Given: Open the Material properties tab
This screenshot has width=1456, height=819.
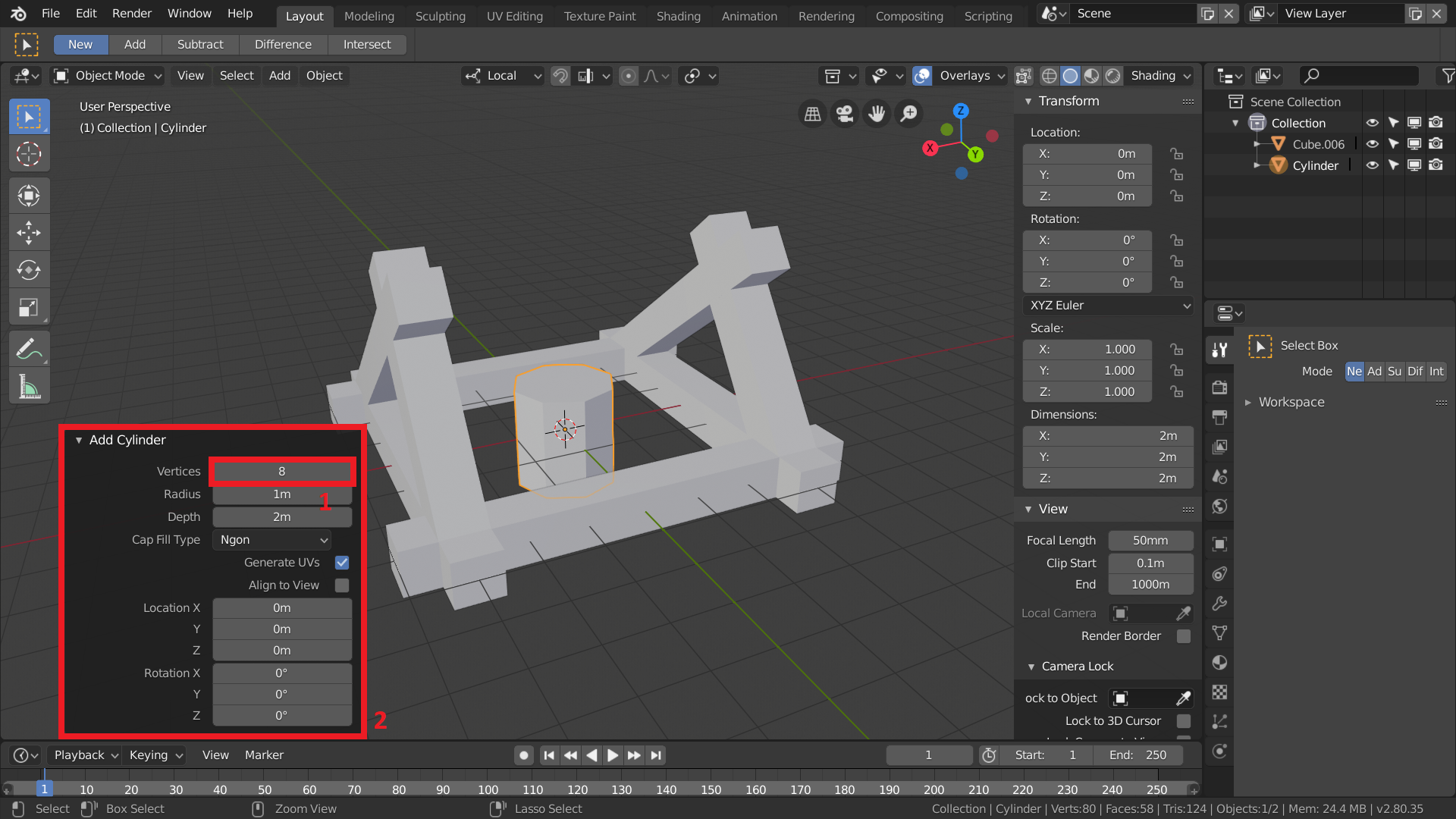Looking at the screenshot, I should click(1219, 663).
